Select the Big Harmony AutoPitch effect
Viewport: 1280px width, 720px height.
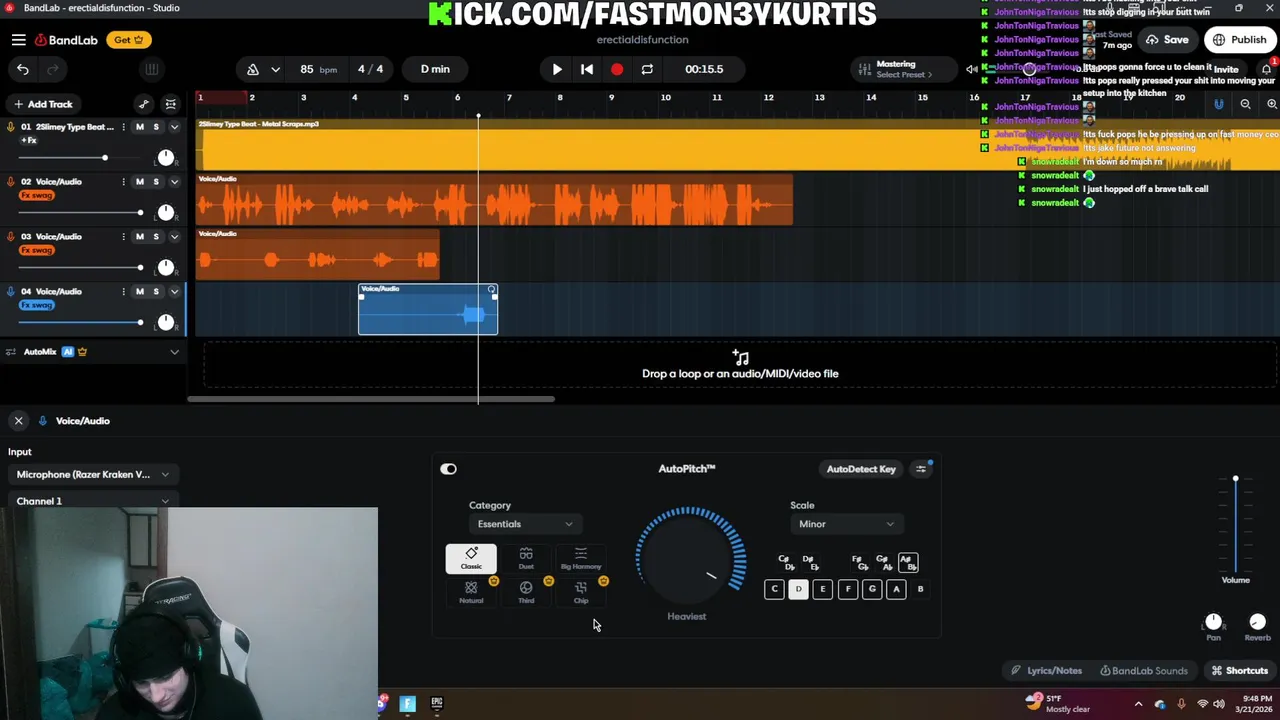pyautogui.click(x=581, y=559)
